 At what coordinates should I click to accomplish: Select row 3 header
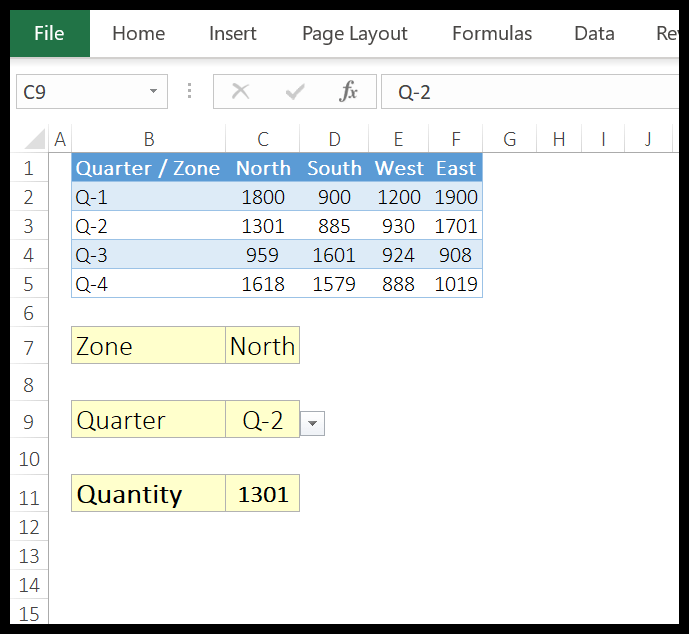(29, 226)
